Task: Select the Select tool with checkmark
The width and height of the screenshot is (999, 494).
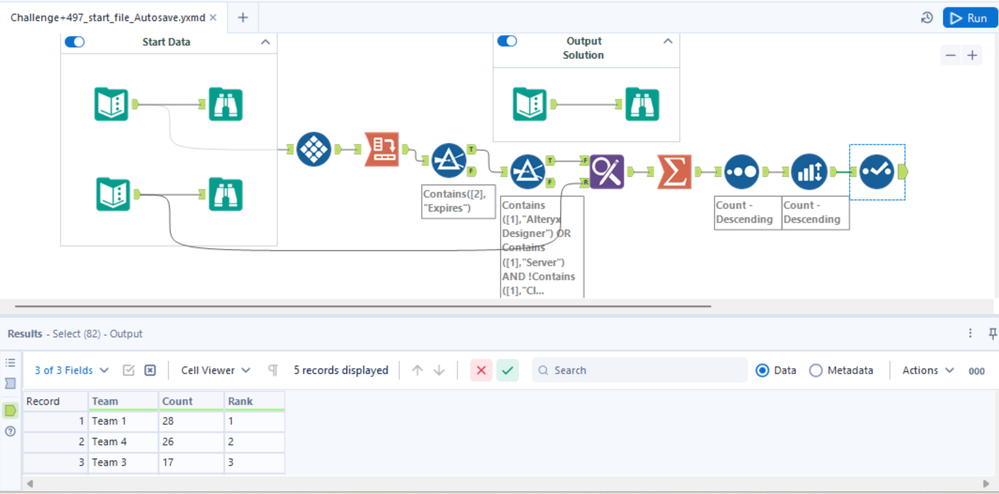Action: (877, 171)
